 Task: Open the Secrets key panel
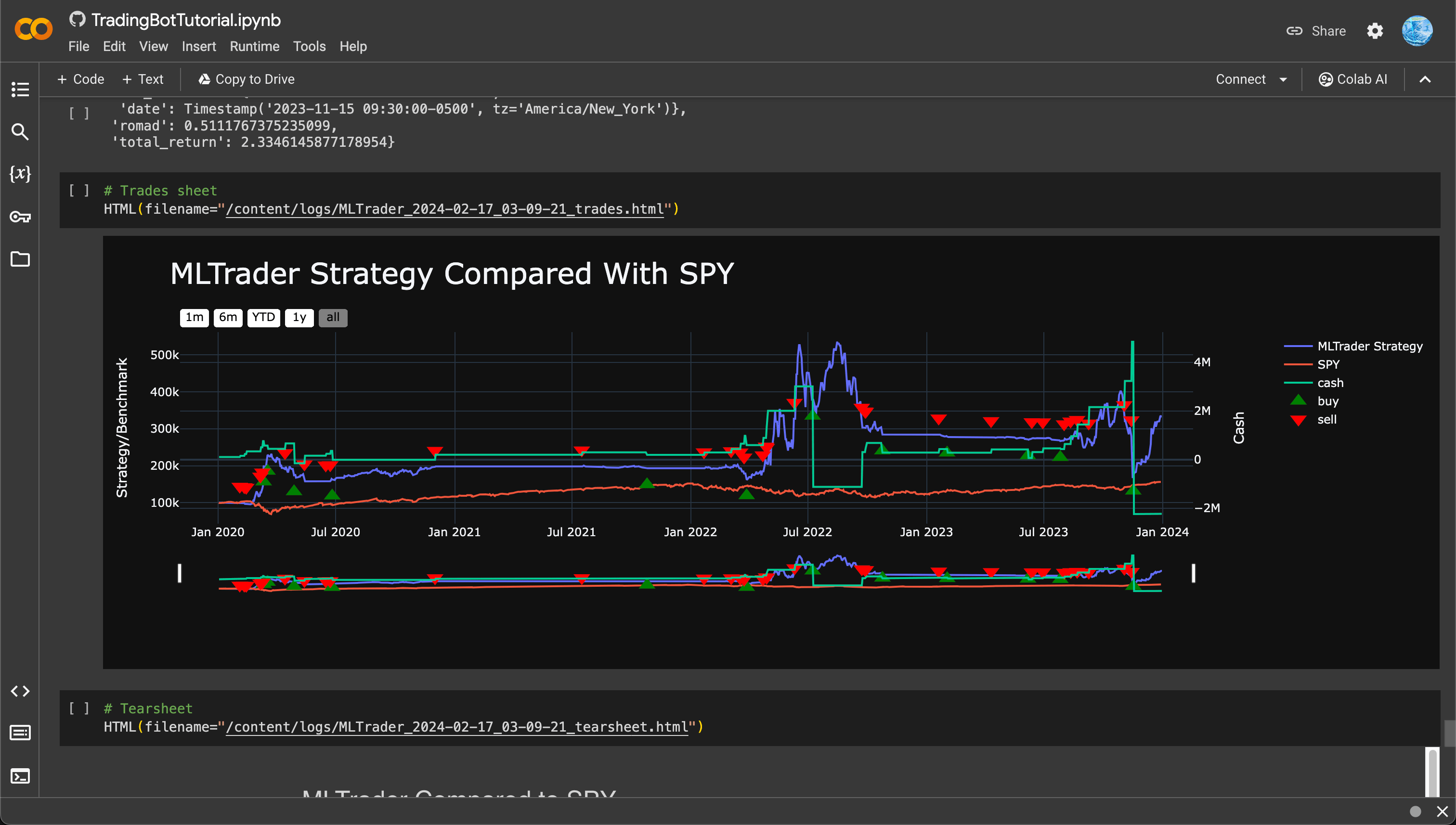[x=20, y=217]
